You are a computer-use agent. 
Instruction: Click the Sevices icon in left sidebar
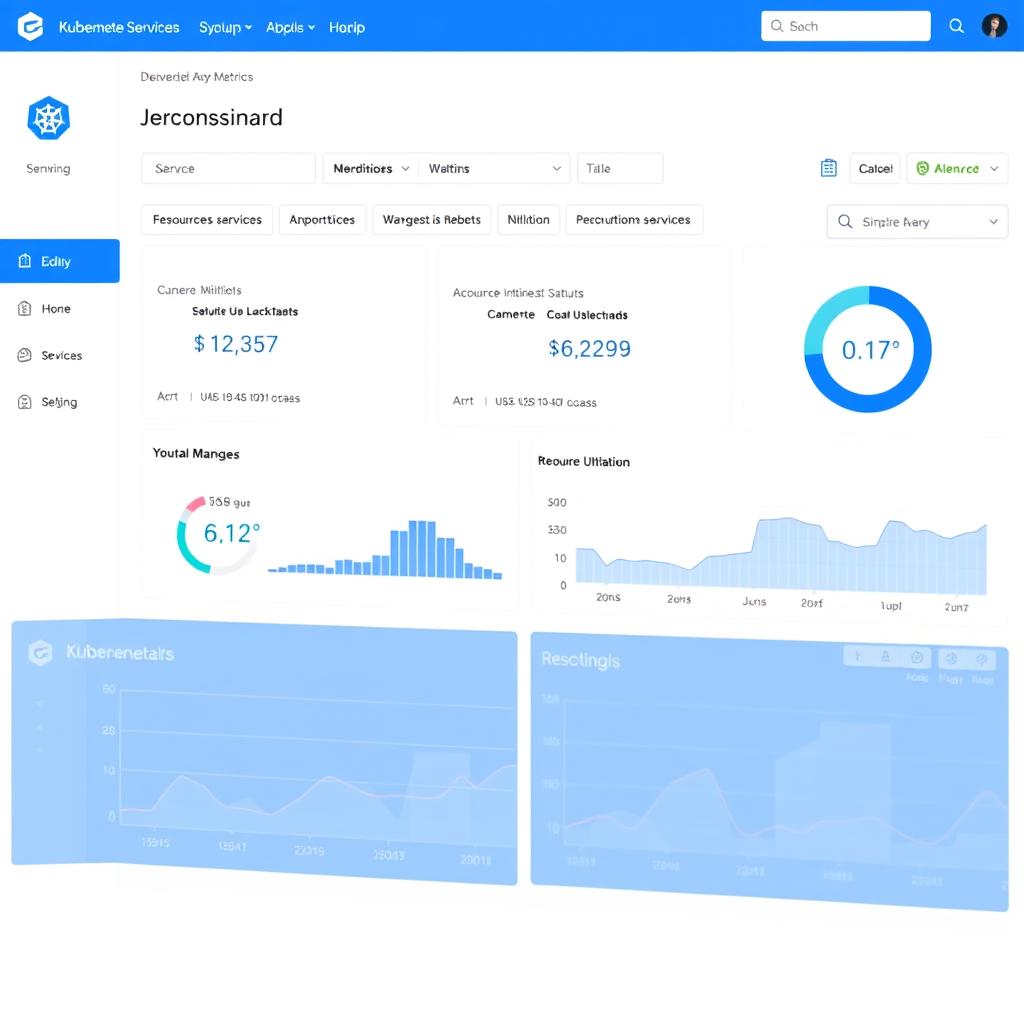pyautogui.click(x=26, y=355)
